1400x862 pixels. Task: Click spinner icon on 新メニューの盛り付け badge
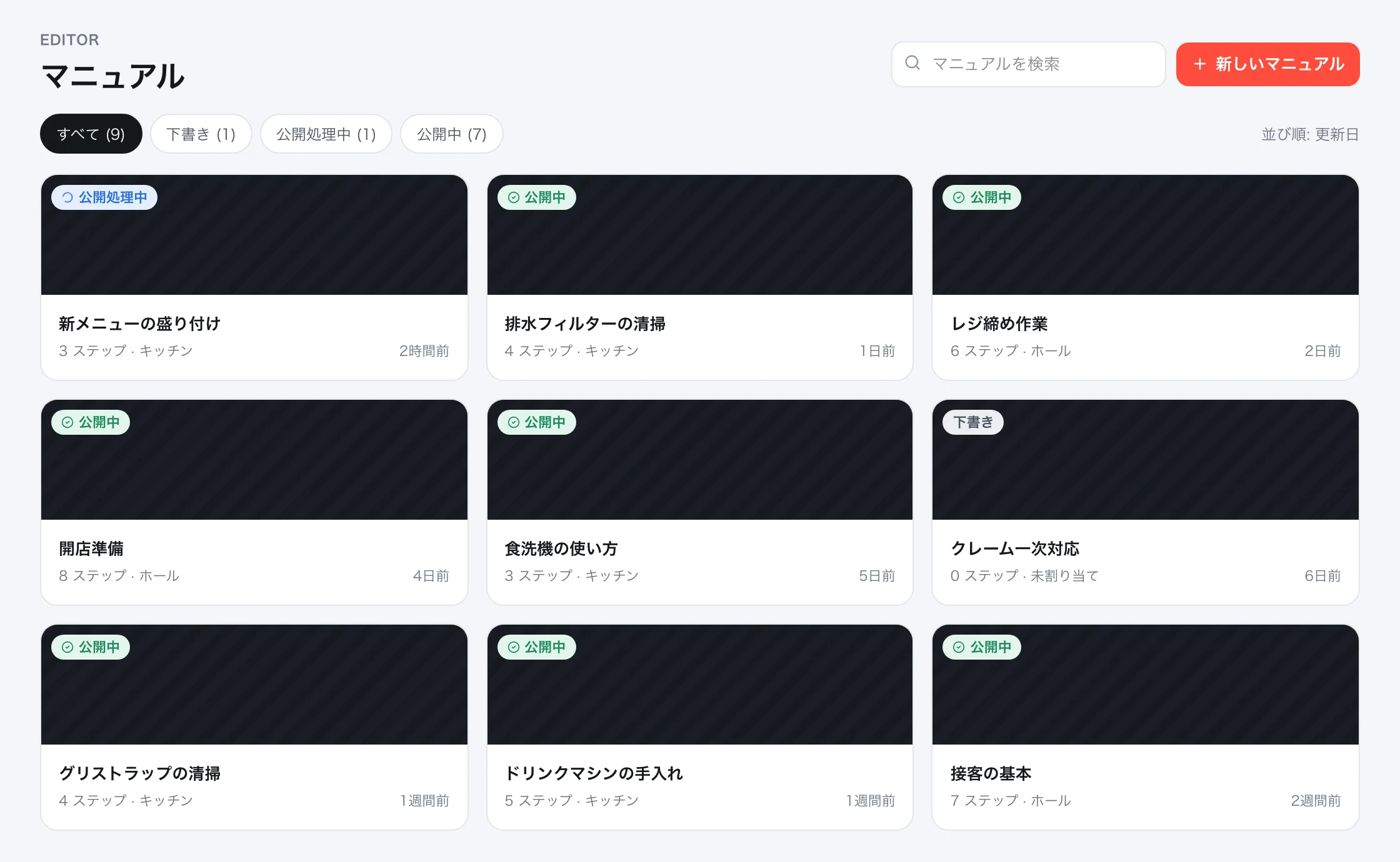pyautogui.click(x=67, y=197)
